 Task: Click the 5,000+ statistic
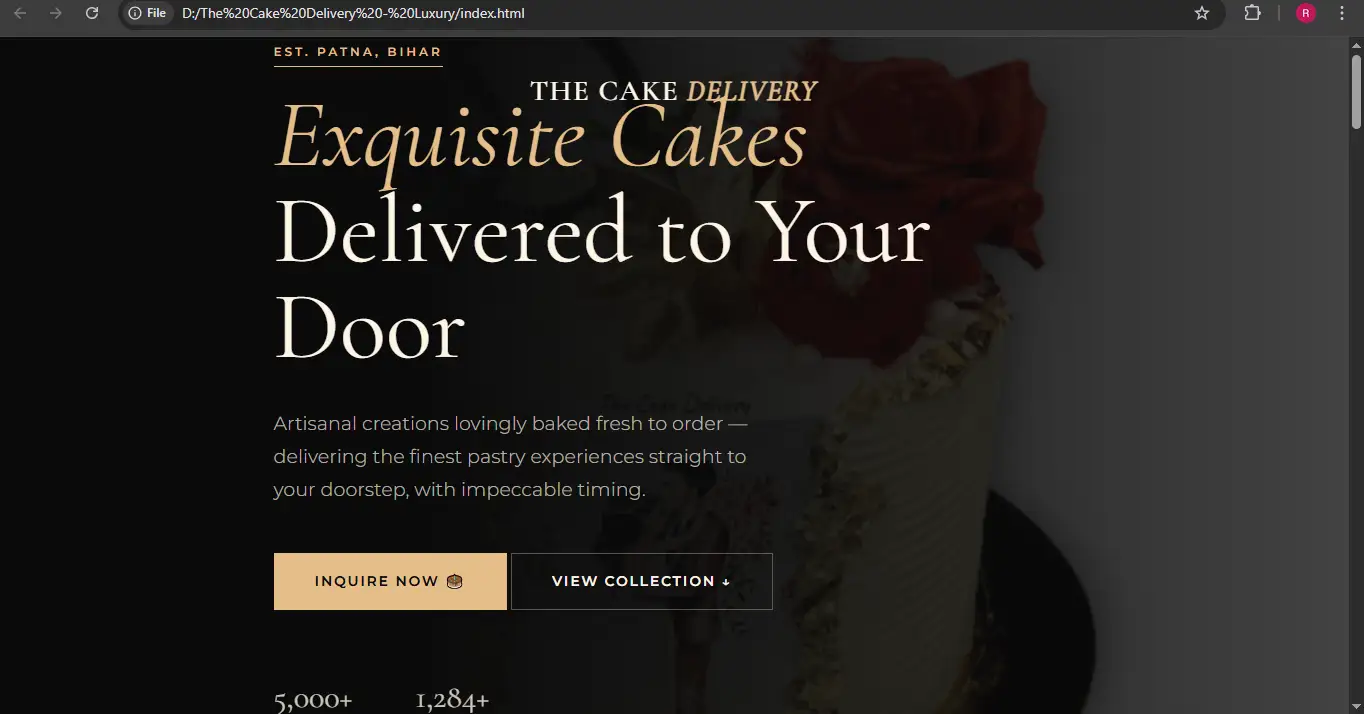(313, 700)
